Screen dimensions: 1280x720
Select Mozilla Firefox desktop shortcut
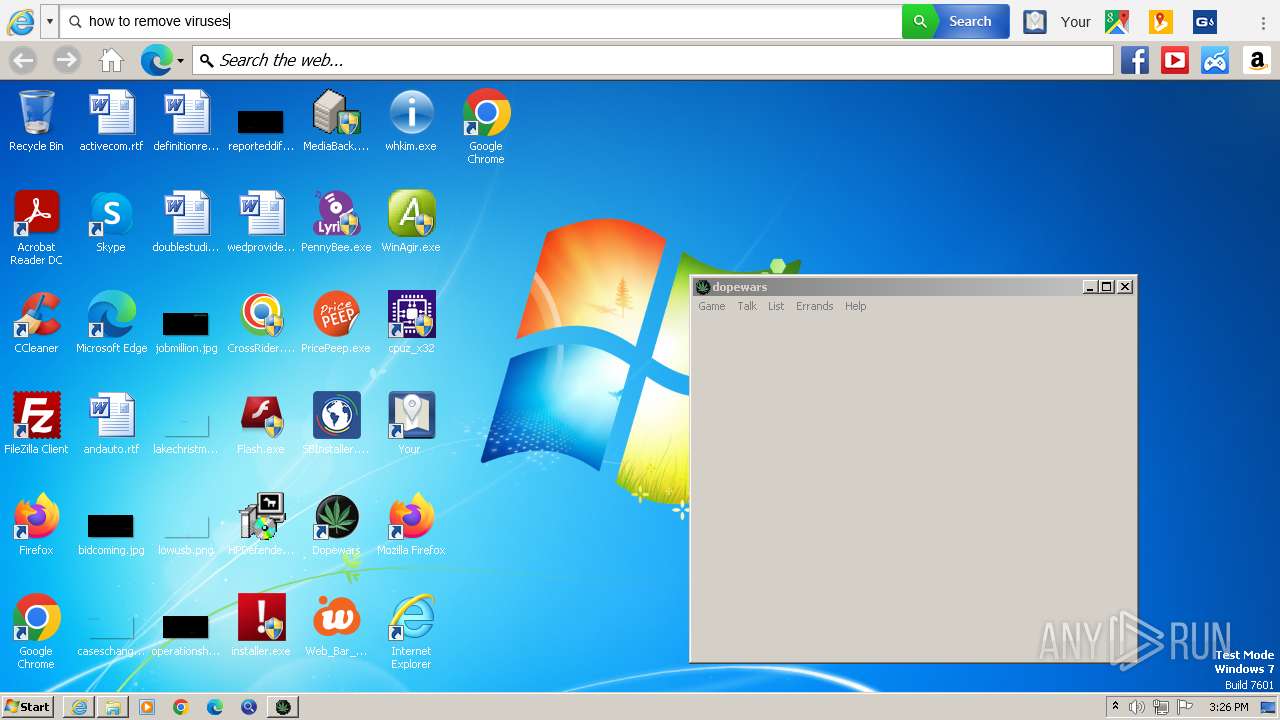[x=411, y=525]
